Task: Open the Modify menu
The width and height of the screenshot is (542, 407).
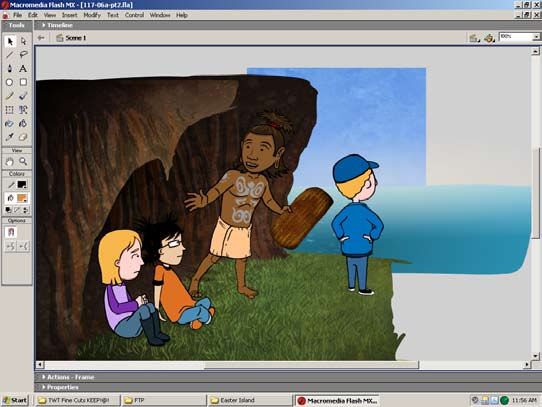Action: [x=92, y=15]
